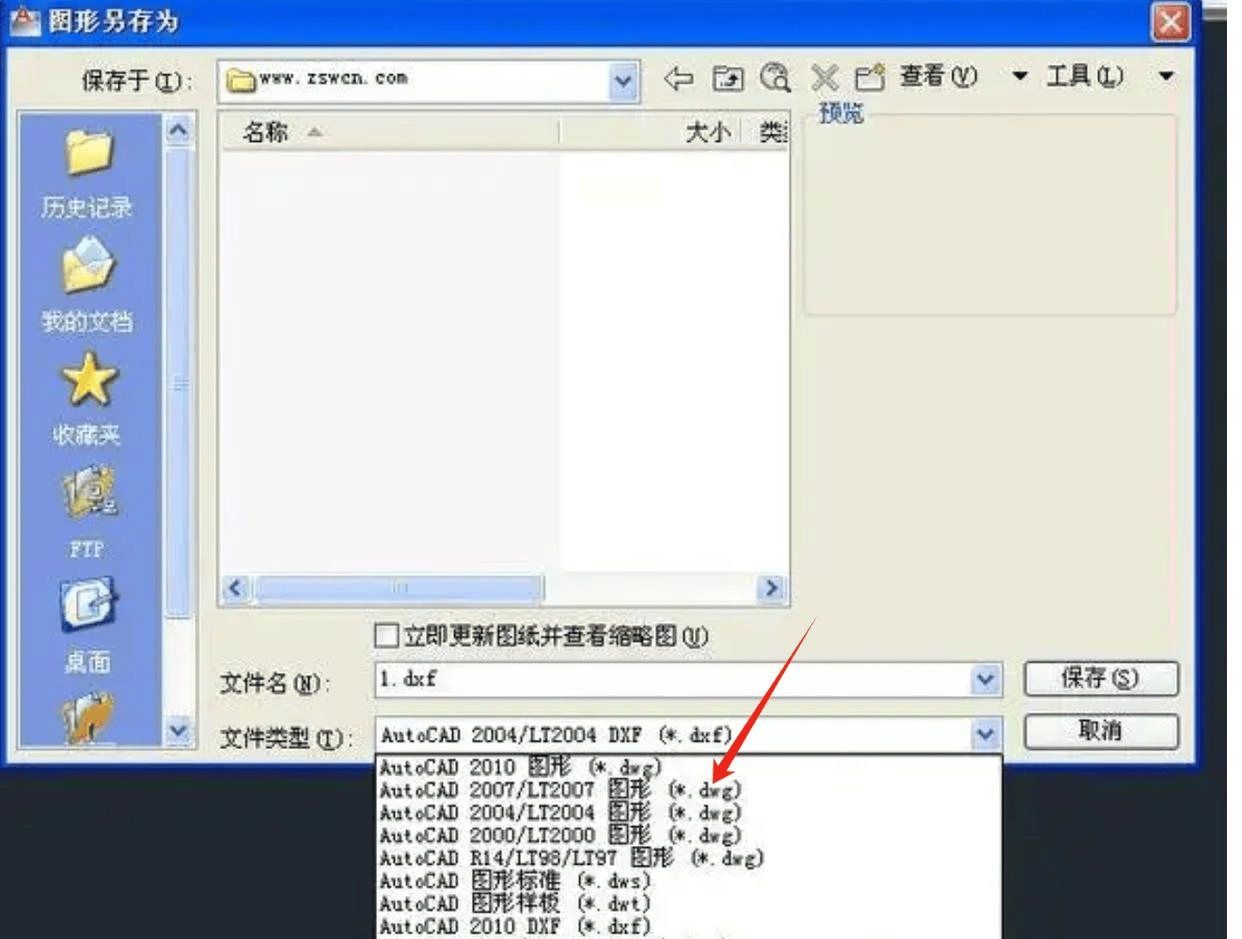The height and width of the screenshot is (939, 1242).
Task: Open My Documents (我的文档) in the sidebar
Action: pyautogui.click(x=86, y=287)
